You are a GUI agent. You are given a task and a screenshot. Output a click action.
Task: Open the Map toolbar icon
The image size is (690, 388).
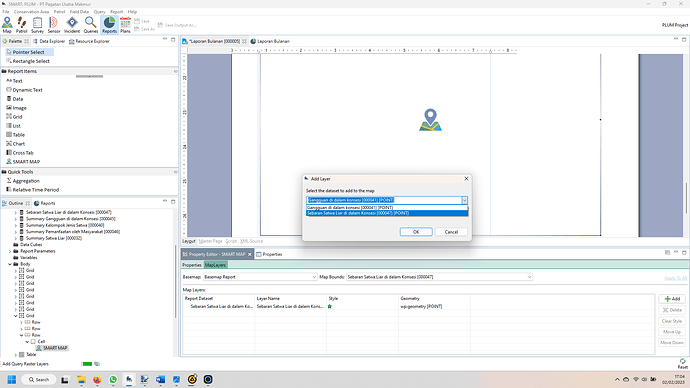pos(7,25)
